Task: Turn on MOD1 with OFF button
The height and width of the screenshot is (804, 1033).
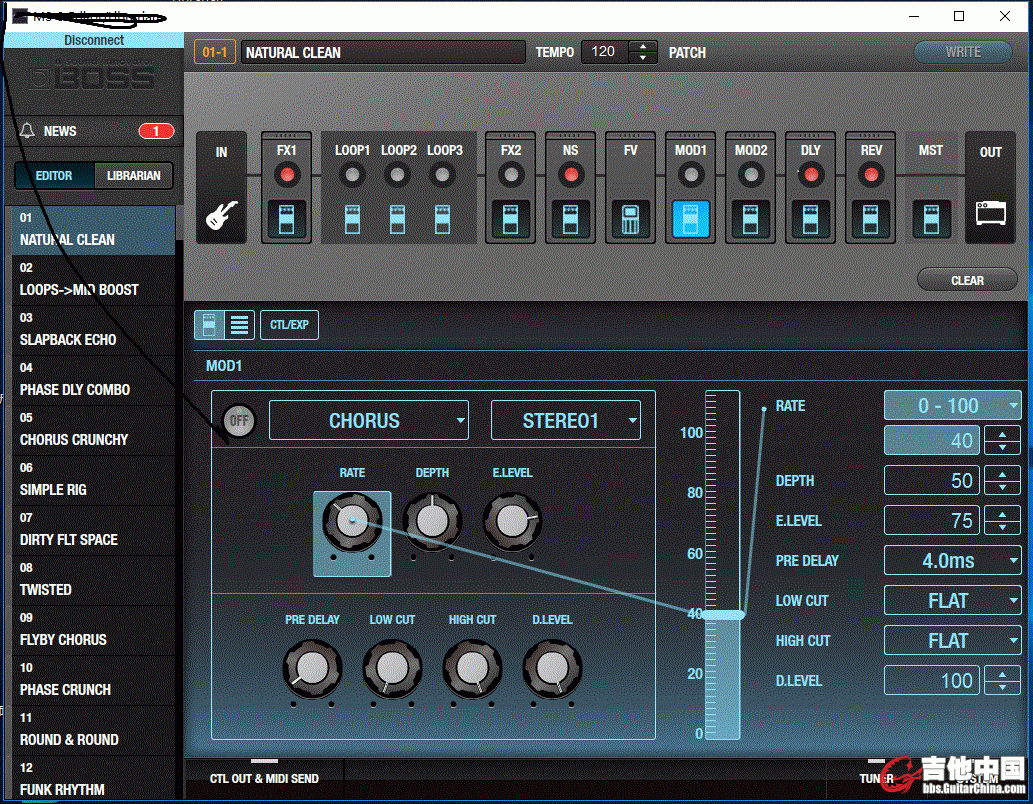Action: pyautogui.click(x=239, y=420)
